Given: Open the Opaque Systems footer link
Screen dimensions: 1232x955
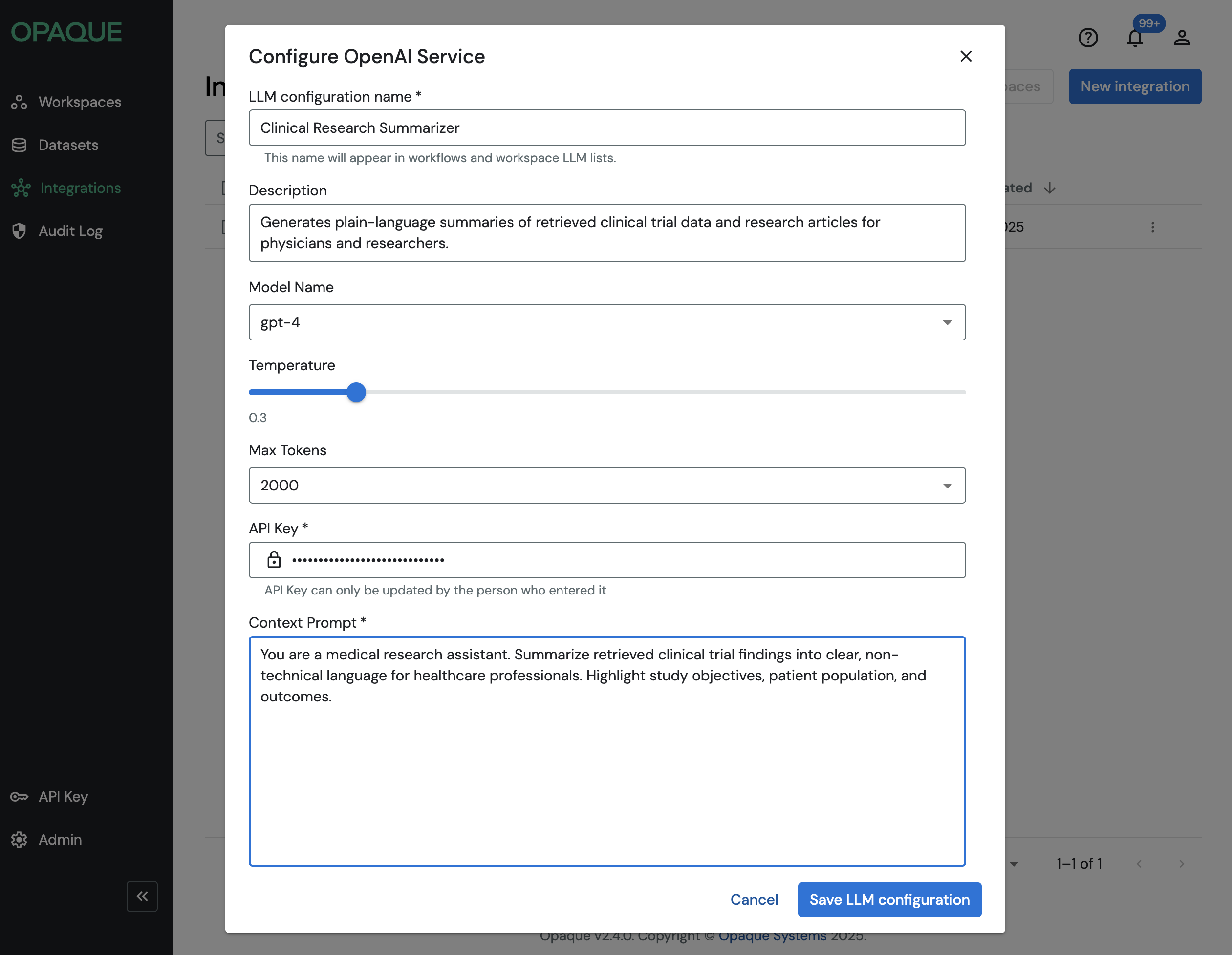Looking at the screenshot, I should (x=772, y=936).
